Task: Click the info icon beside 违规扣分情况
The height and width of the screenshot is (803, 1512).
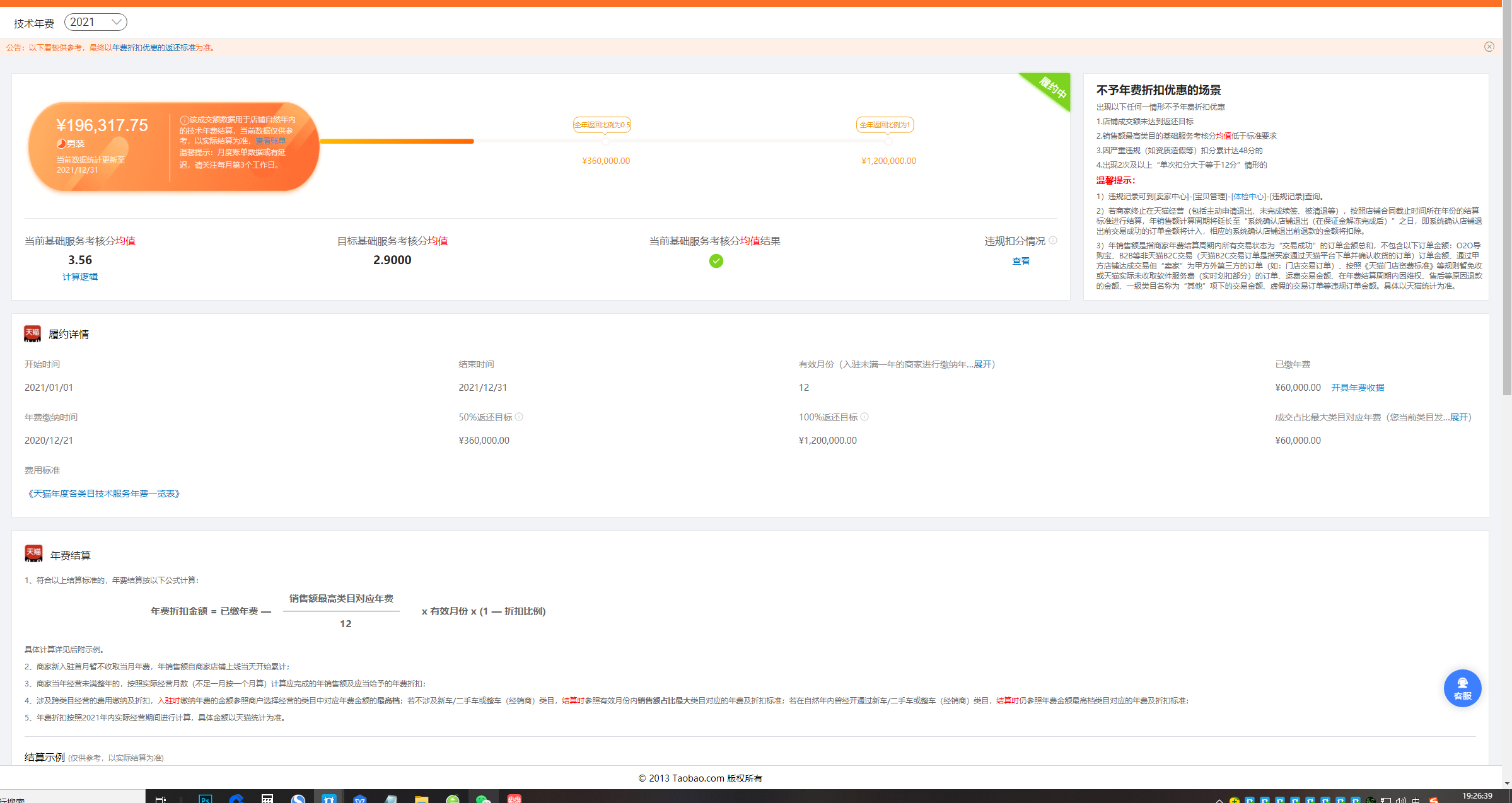Action: point(1053,240)
